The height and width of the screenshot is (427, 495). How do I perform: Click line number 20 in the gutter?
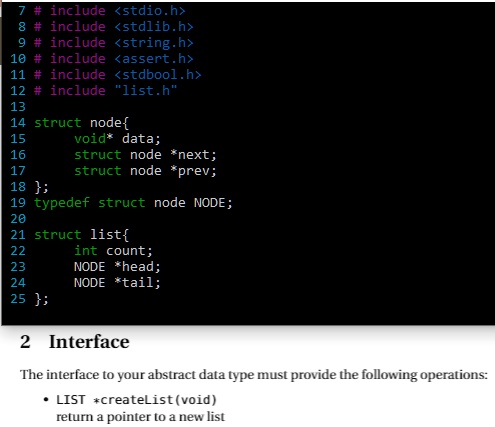(18, 219)
